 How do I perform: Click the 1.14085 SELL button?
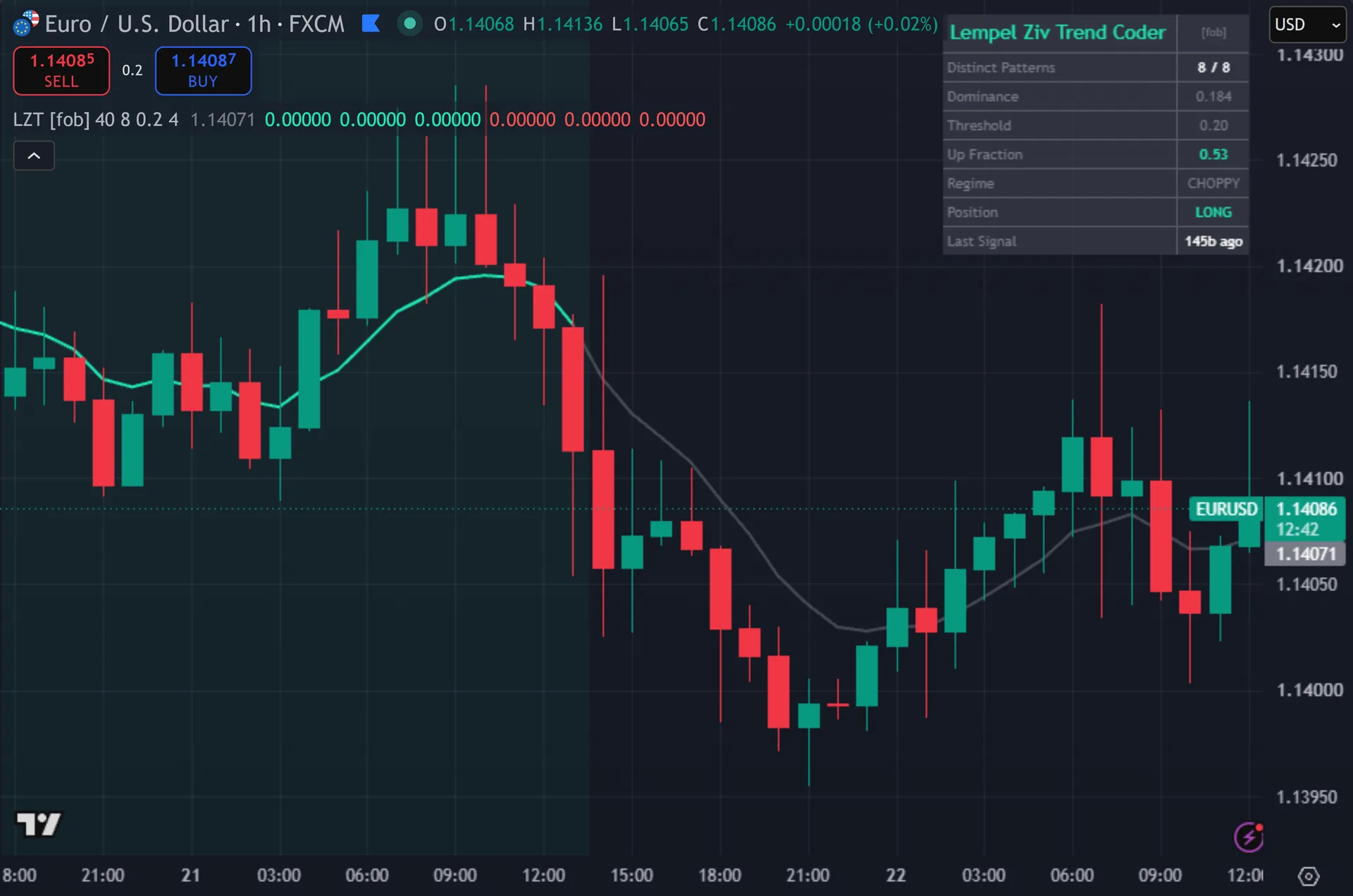tap(61, 70)
